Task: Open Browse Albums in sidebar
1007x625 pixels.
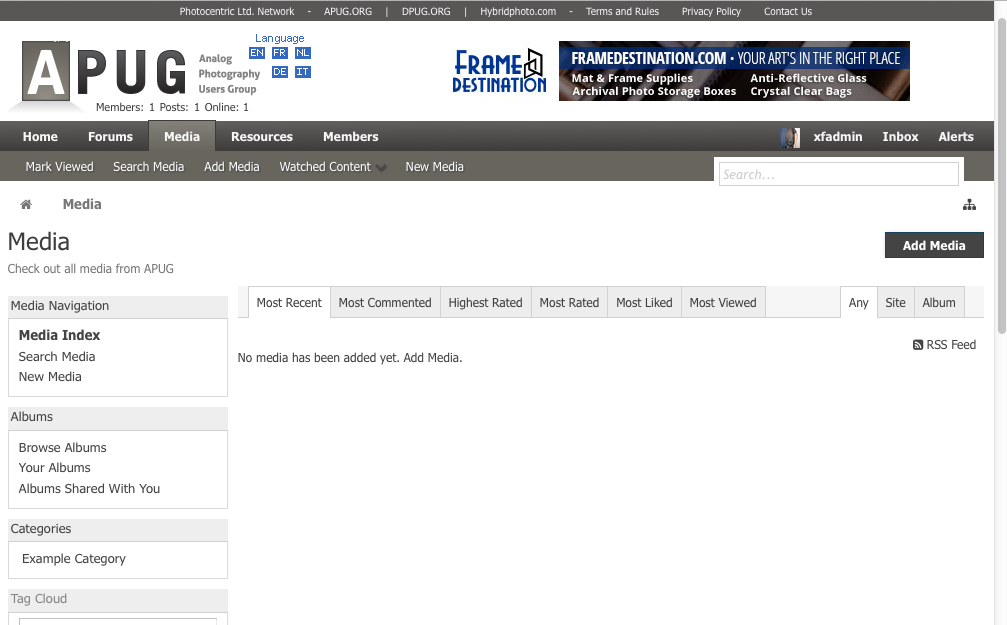Action: point(62,448)
